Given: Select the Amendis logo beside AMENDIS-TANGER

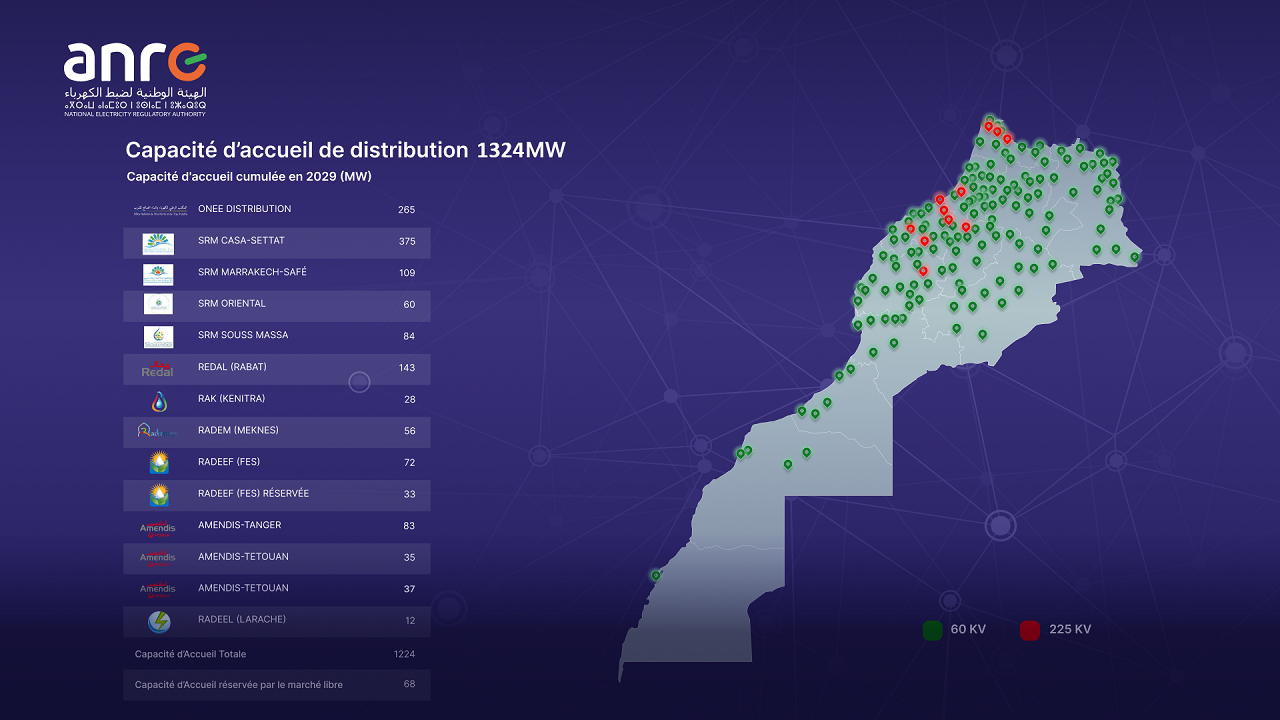Looking at the screenshot, I should point(158,527).
